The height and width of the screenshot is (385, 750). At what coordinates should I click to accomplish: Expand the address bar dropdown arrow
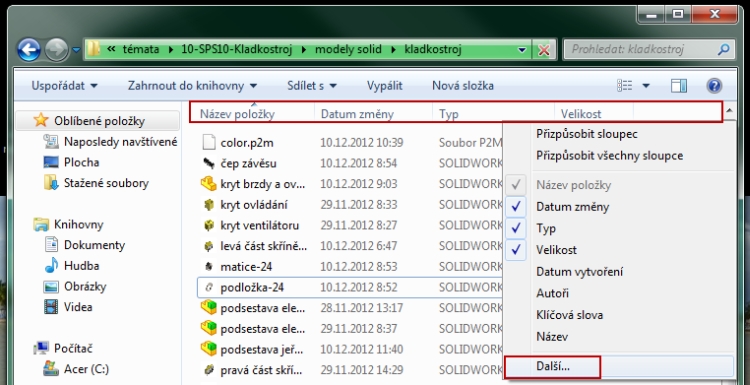point(522,50)
